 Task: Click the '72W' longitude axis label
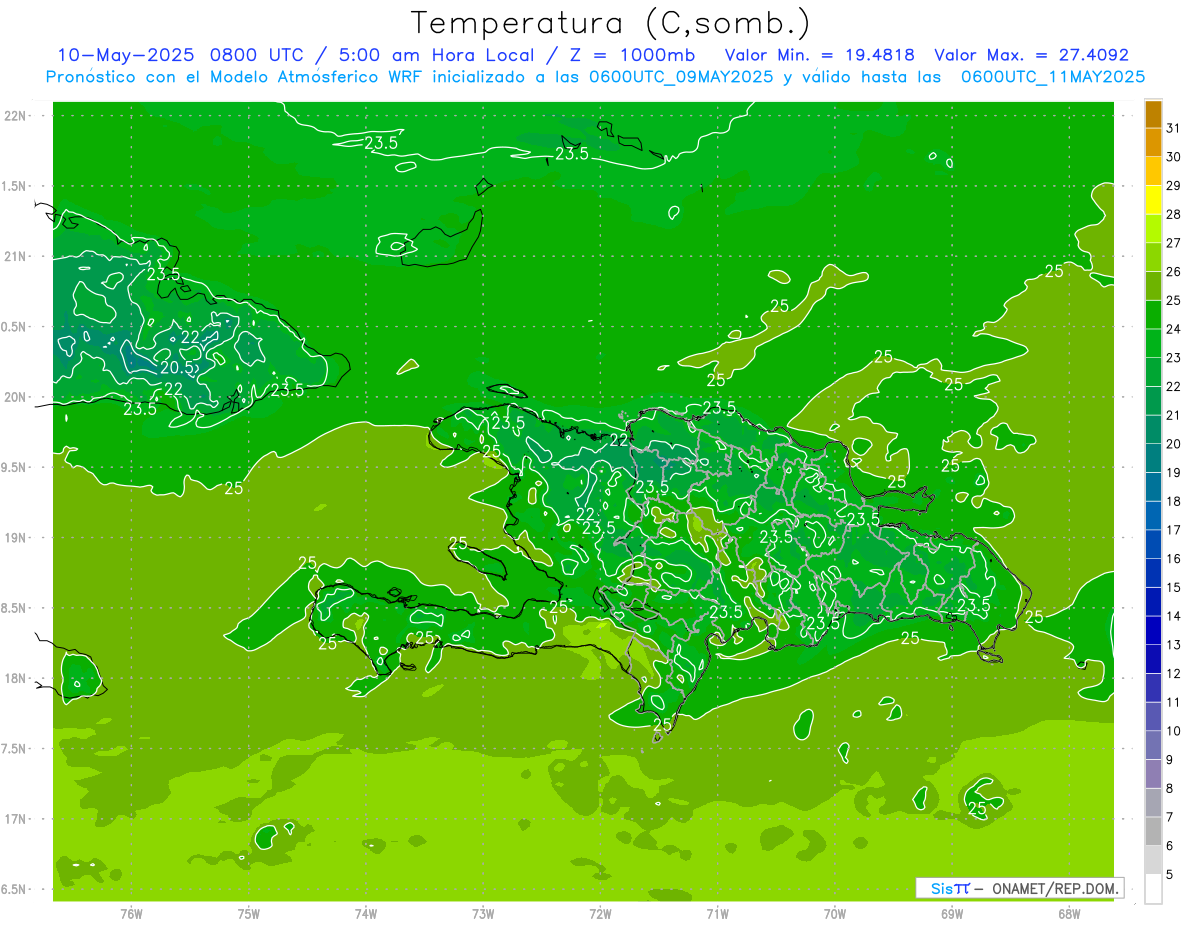pos(600,914)
